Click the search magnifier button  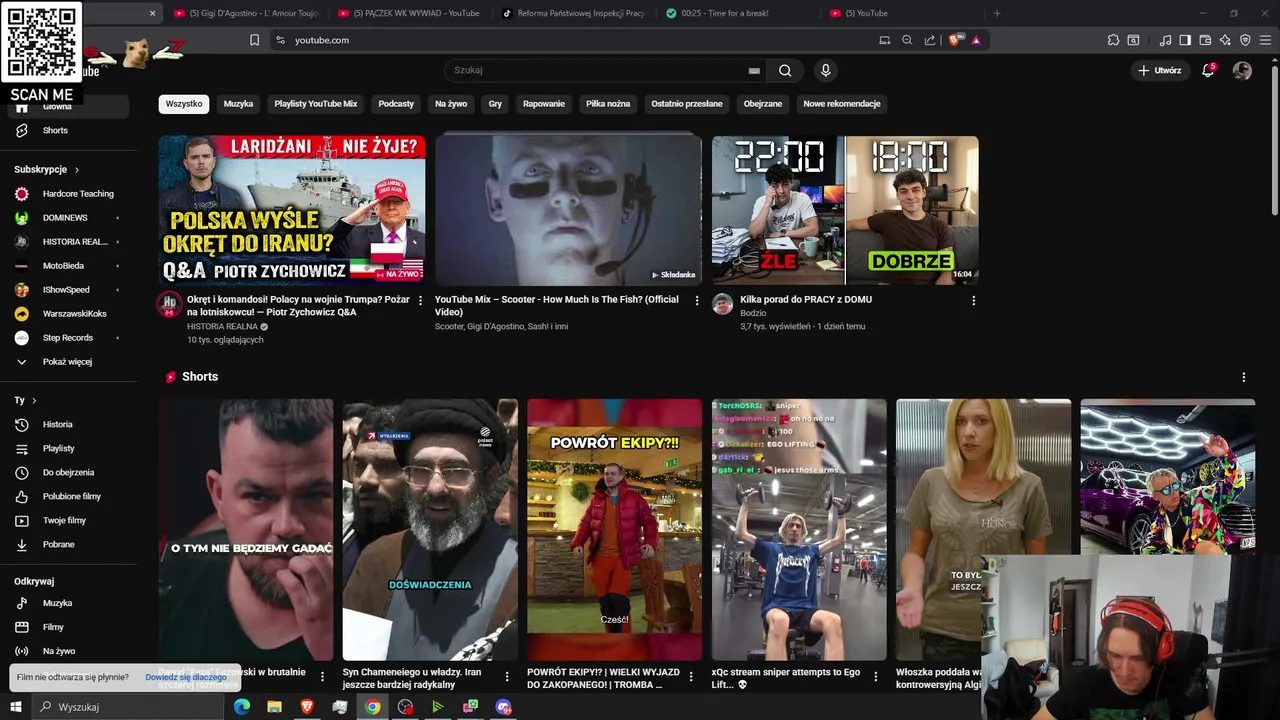(x=785, y=70)
